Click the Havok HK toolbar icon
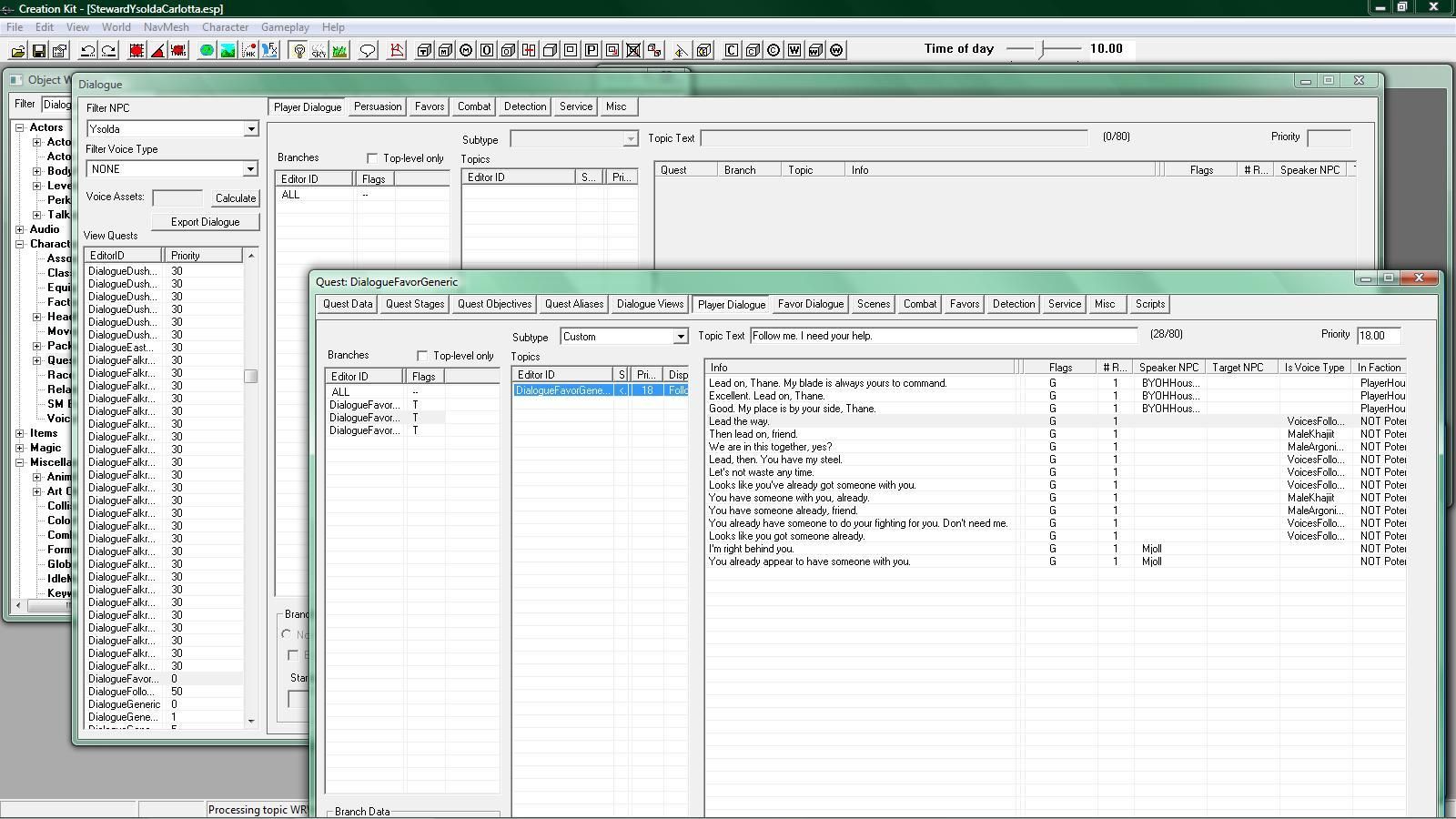 pos(248,50)
